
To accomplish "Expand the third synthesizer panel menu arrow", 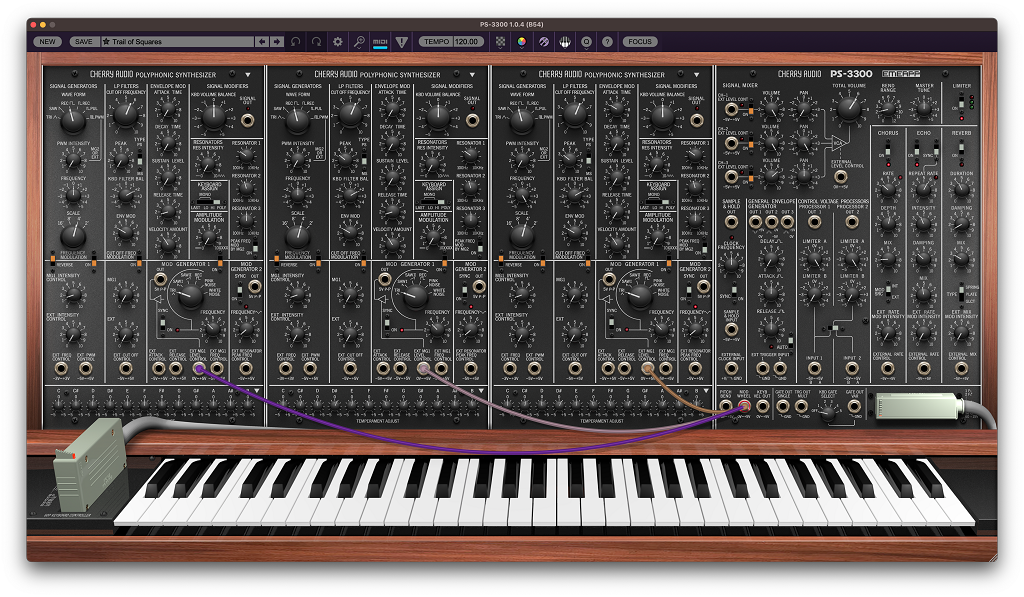I will [x=696, y=74].
